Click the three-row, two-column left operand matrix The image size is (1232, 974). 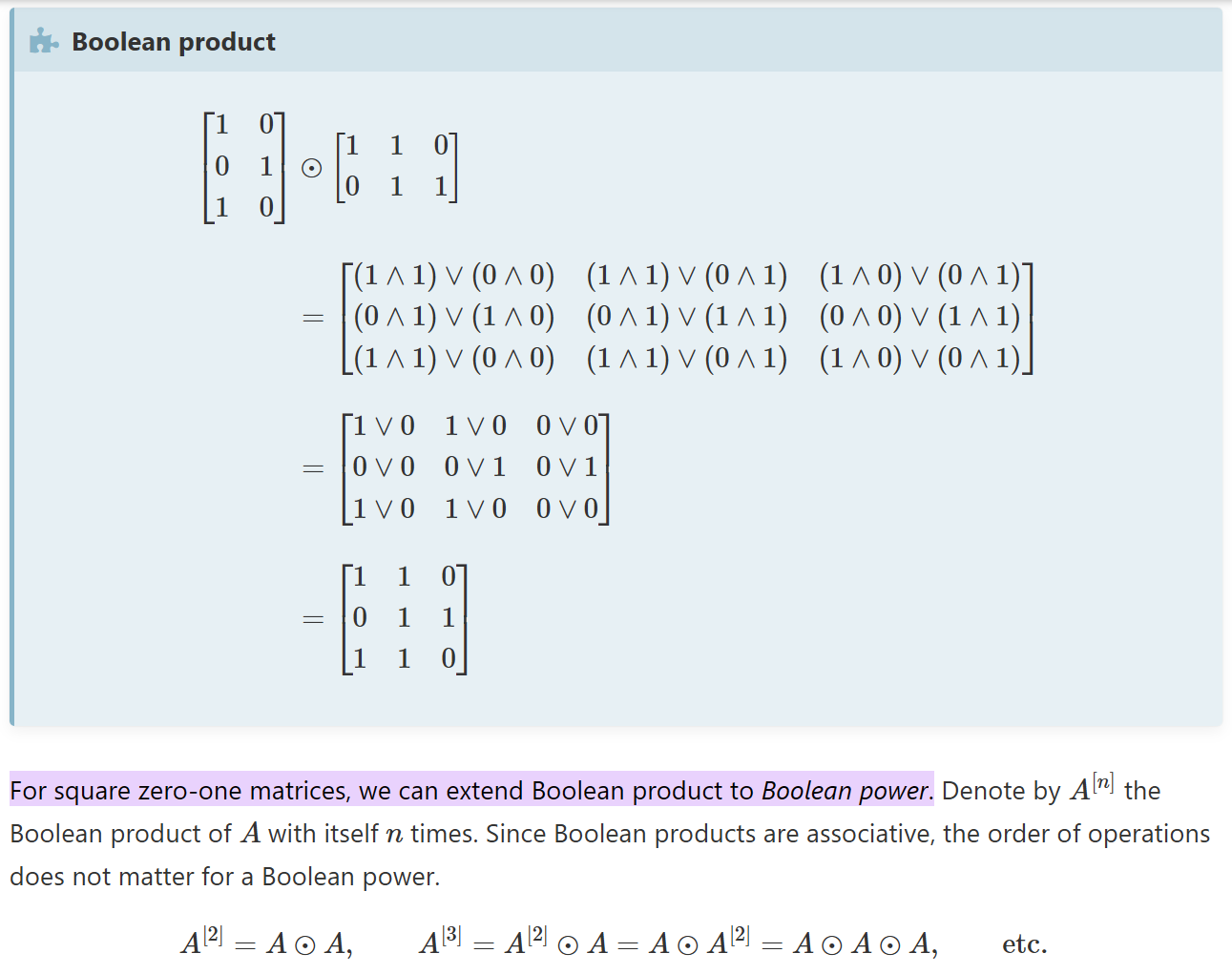[x=244, y=167]
